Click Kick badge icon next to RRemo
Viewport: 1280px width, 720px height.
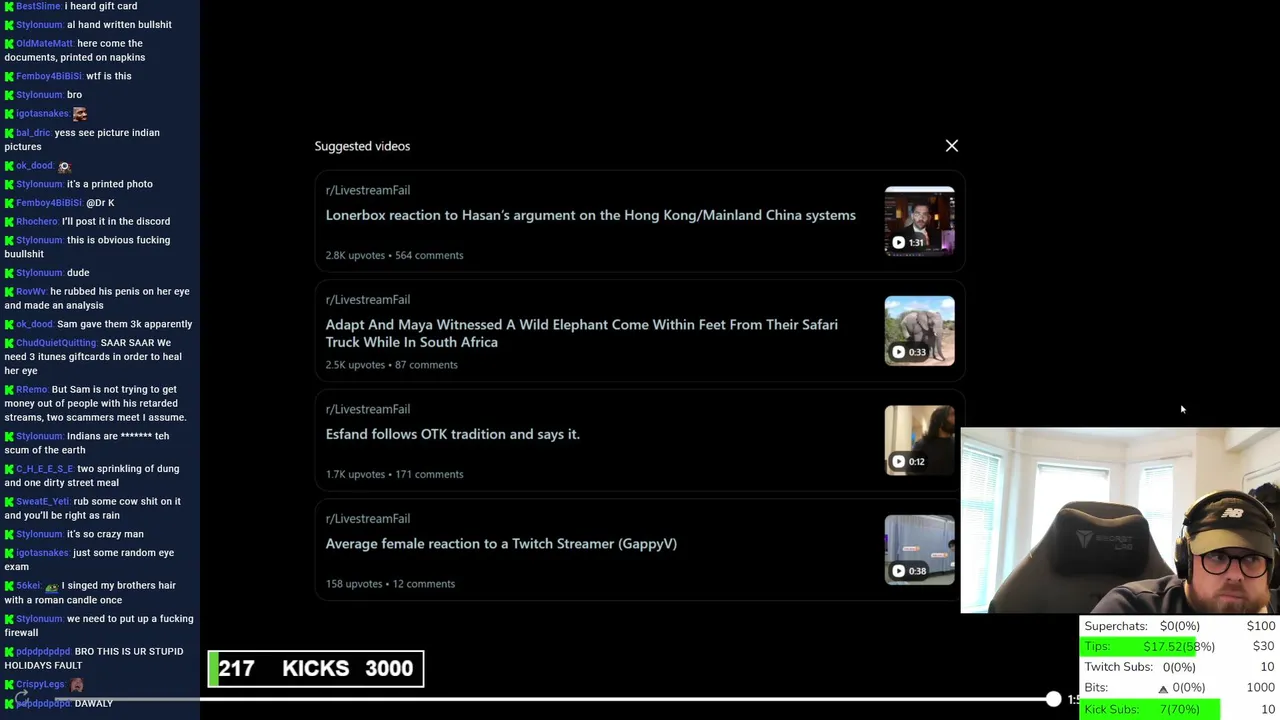pyautogui.click(x=9, y=390)
